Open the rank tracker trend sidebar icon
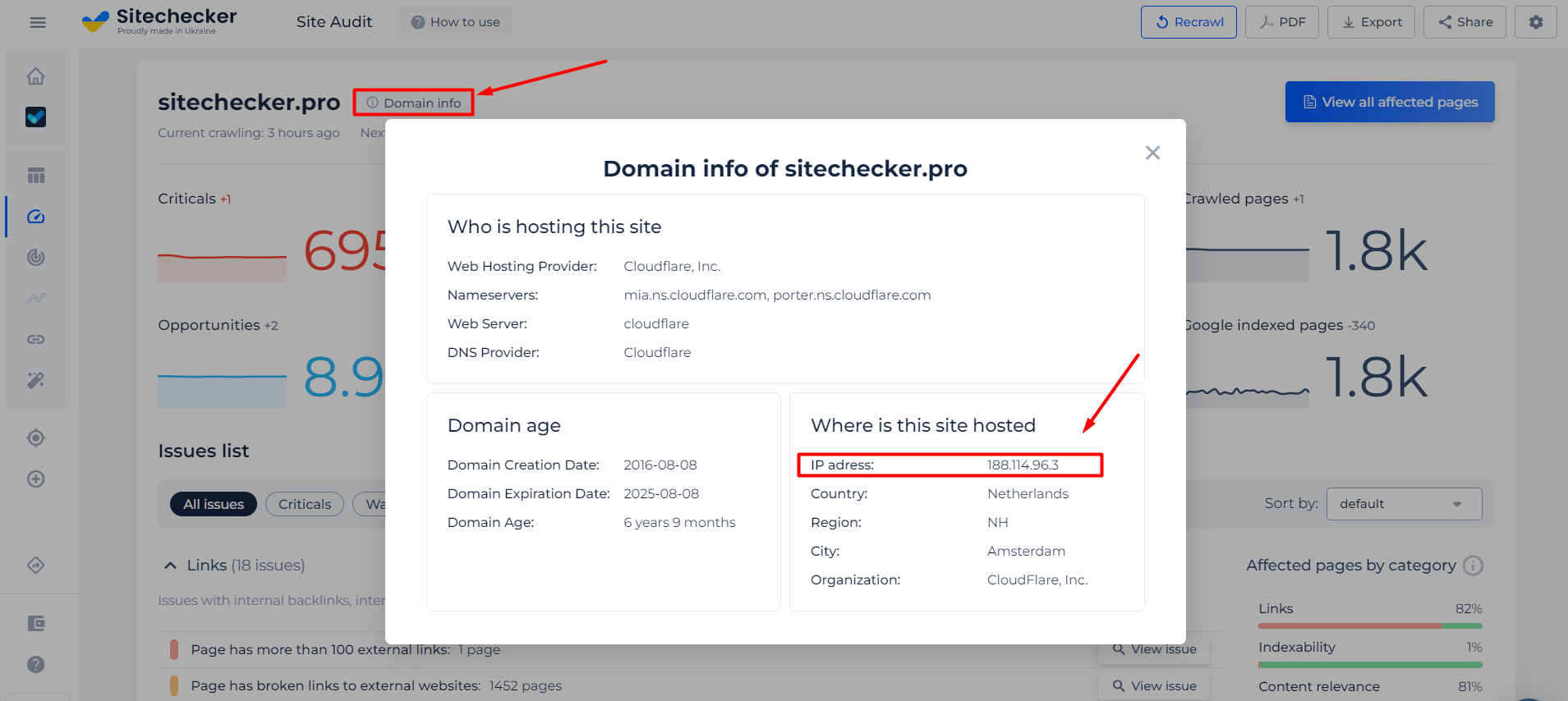Image resolution: width=1568 pixels, height=701 pixels. [36, 298]
